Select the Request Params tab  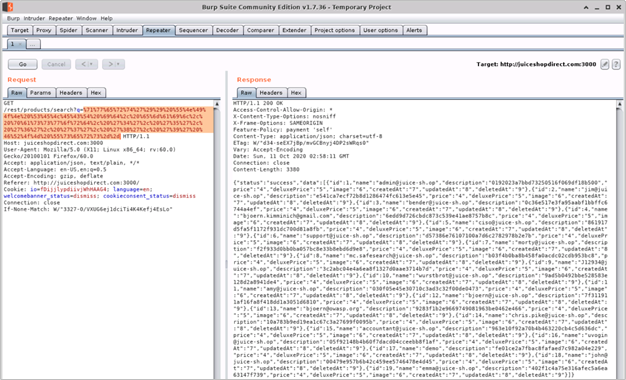[41, 93]
